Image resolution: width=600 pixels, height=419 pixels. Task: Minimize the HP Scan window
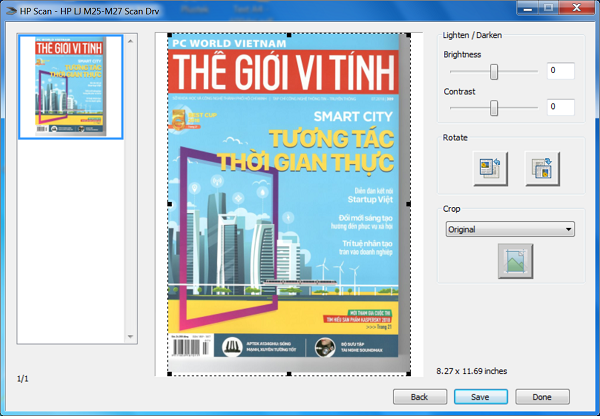(x=528, y=8)
